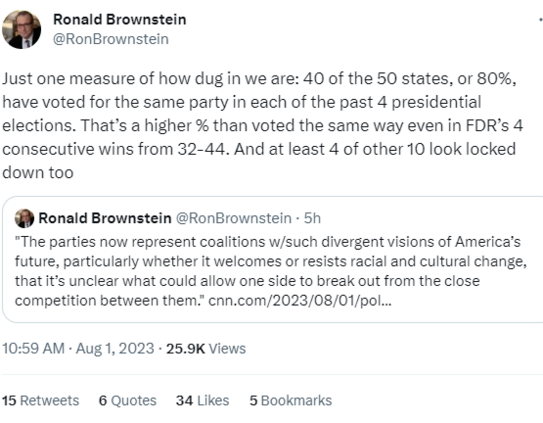The width and height of the screenshot is (543, 423).
Task: Click the @RonBrownstein handle in quoted tweet
Action: point(234,218)
